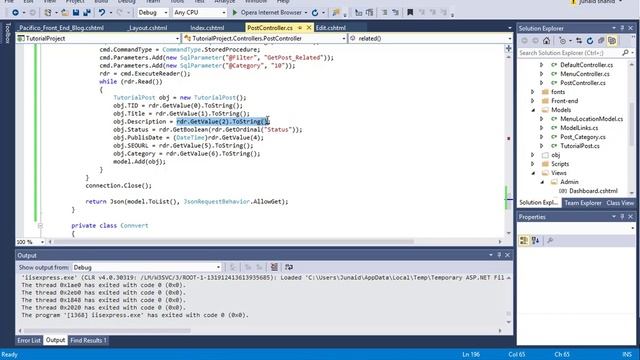Click the Save All icon
This screenshot has height=360, width=640.
87,13
